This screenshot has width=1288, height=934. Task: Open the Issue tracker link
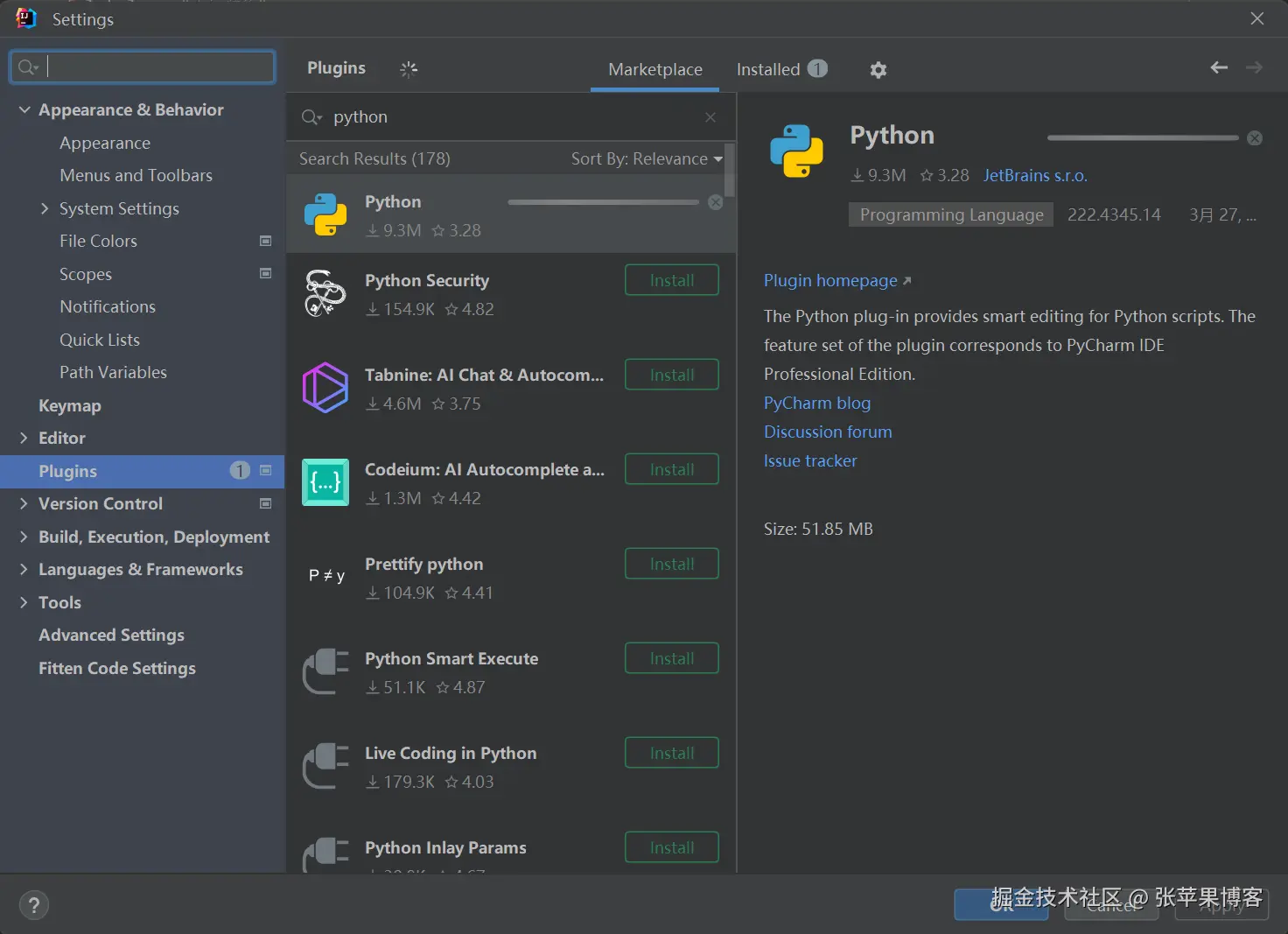(x=810, y=460)
